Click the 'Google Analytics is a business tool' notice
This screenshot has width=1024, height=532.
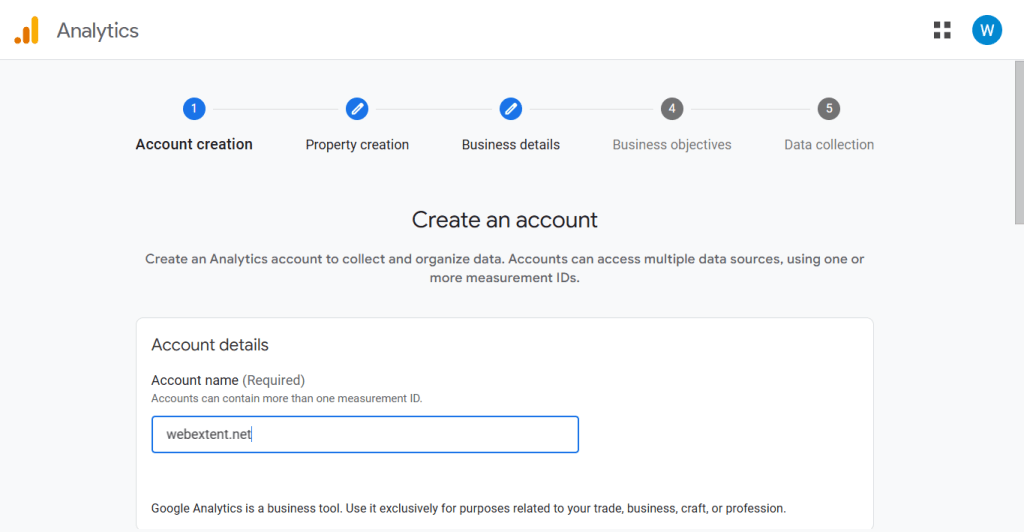pos(468,508)
